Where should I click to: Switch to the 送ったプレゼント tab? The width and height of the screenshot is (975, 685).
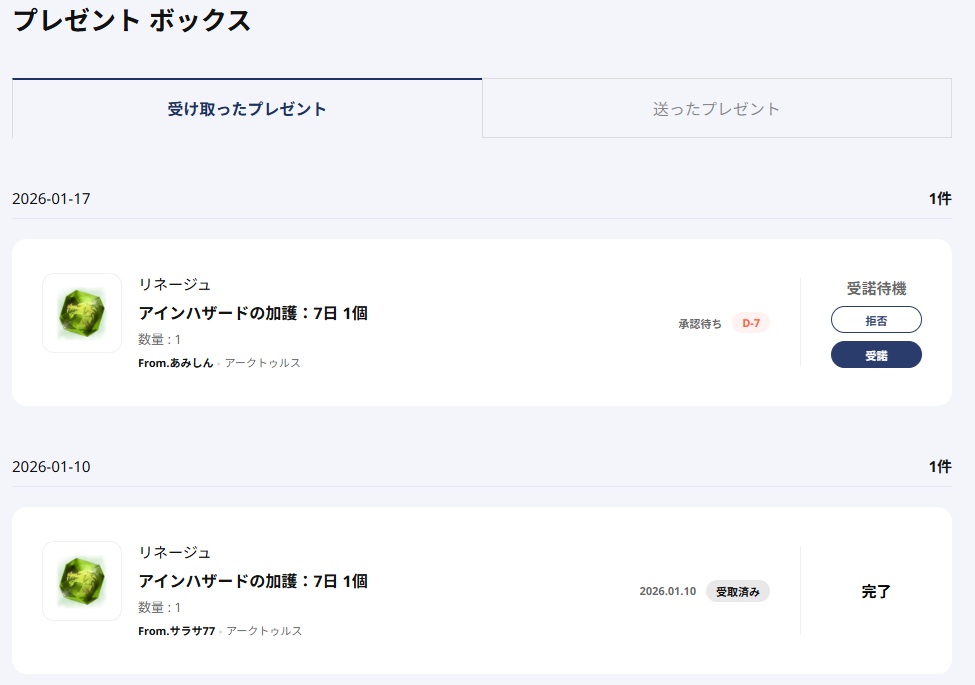coord(716,109)
